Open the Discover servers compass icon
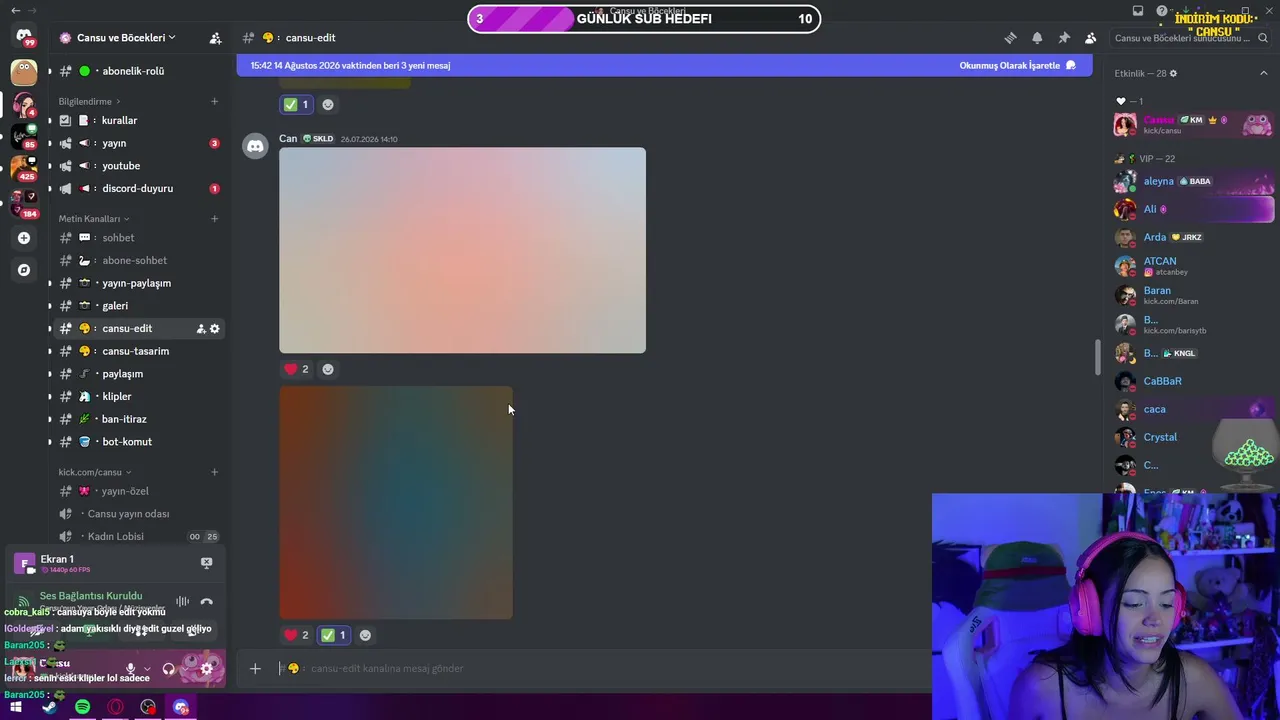 (24, 270)
